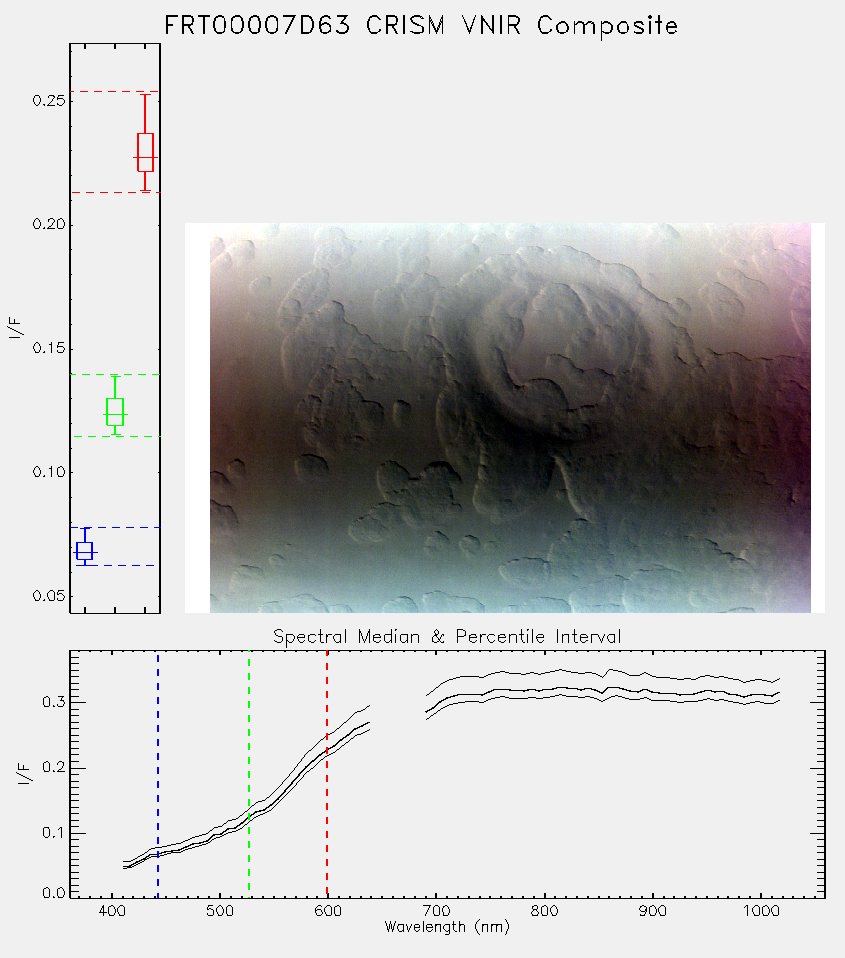The height and width of the screenshot is (958, 845).
Task: Click the Wavelength (nm) axis label
Action: (x=447, y=927)
